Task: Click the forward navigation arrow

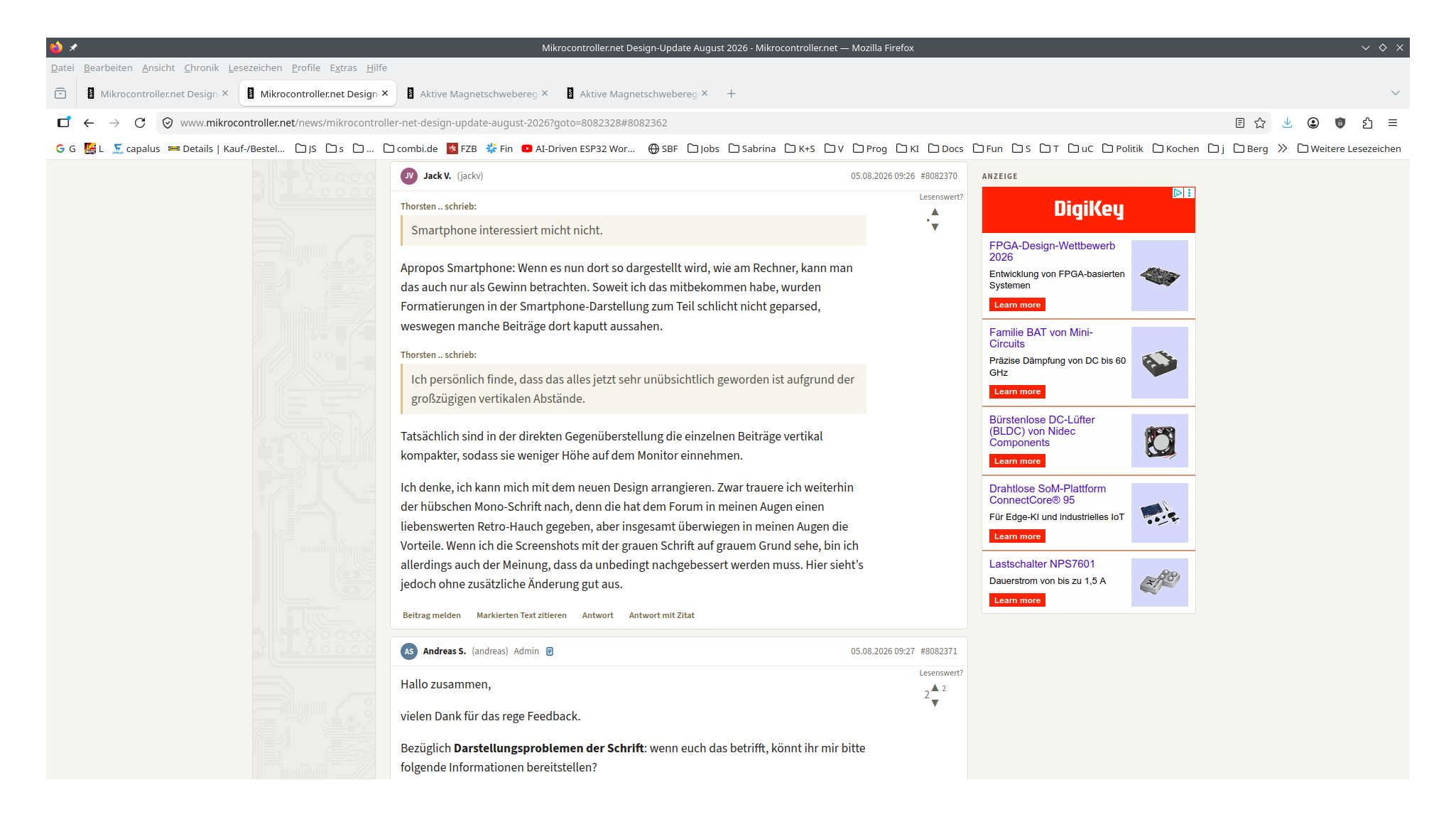Action: coord(114,123)
